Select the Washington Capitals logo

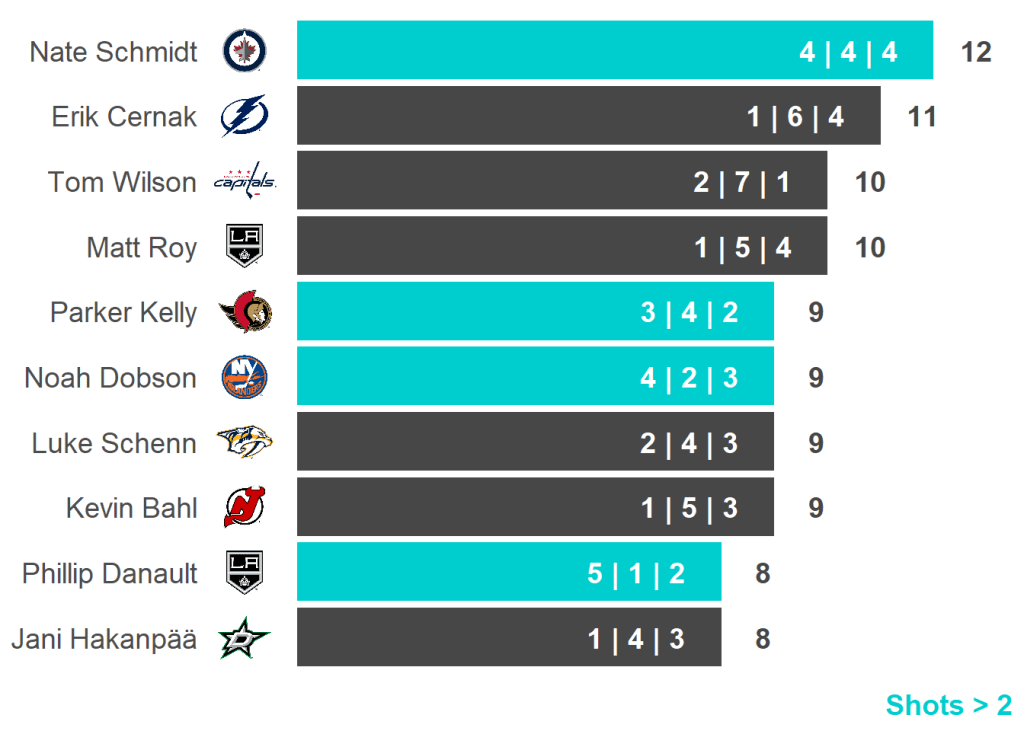(x=244, y=182)
